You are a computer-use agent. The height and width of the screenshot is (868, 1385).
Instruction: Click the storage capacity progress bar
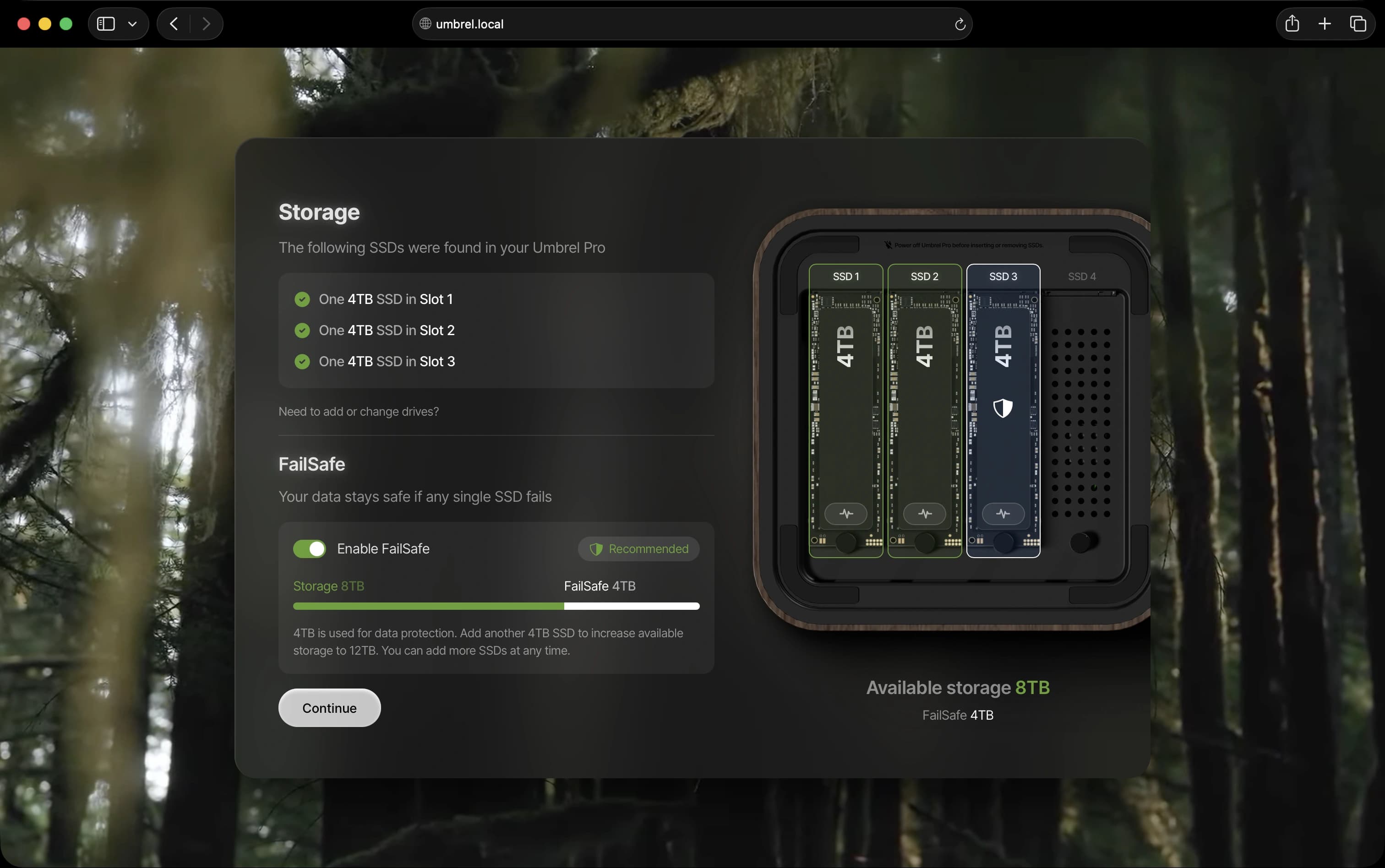click(x=496, y=606)
